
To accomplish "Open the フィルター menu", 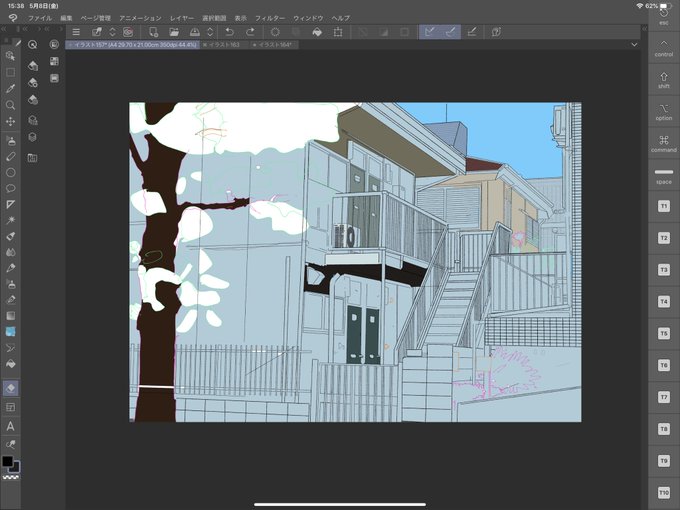I will pyautogui.click(x=270, y=18).
